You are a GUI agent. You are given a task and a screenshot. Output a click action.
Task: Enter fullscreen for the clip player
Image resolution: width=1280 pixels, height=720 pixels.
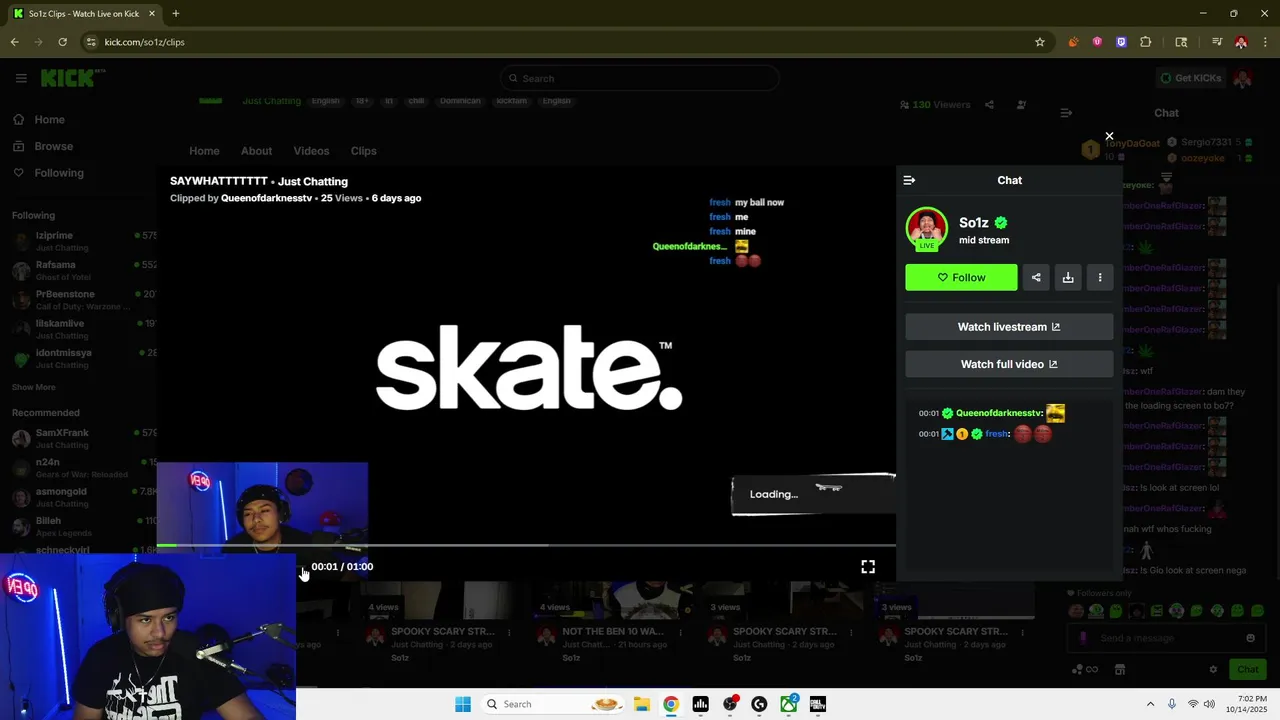(868, 566)
